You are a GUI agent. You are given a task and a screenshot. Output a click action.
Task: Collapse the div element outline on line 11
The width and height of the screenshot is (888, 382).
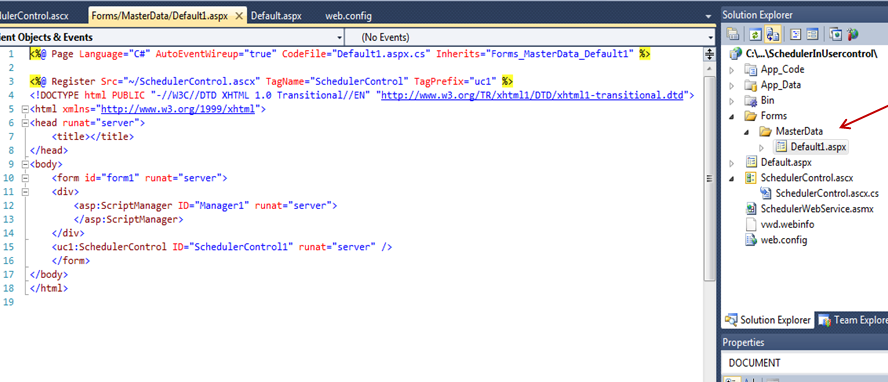pyautogui.click(x=24, y=192)
